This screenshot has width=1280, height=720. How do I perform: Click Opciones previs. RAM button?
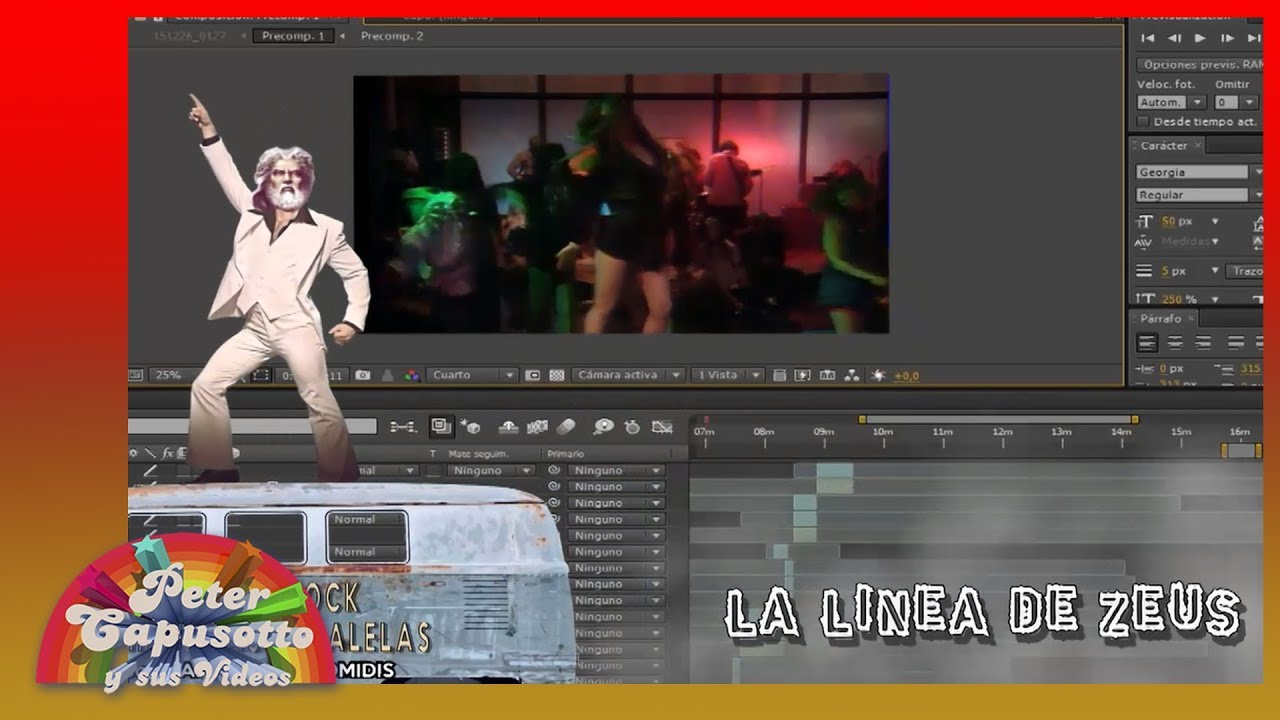click(1200, 64)
